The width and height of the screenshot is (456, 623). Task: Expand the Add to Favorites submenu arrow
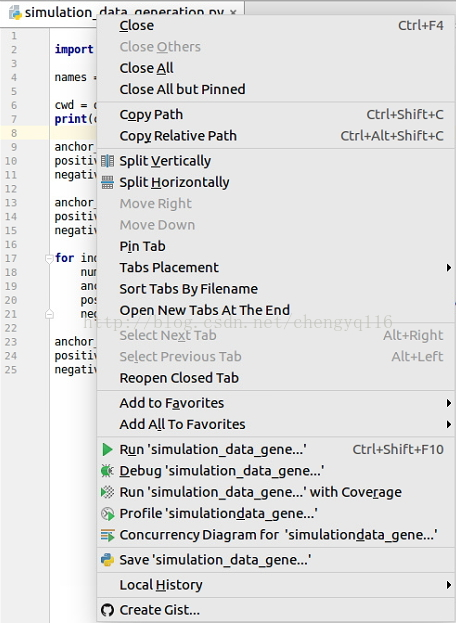(x=448, y=403)
